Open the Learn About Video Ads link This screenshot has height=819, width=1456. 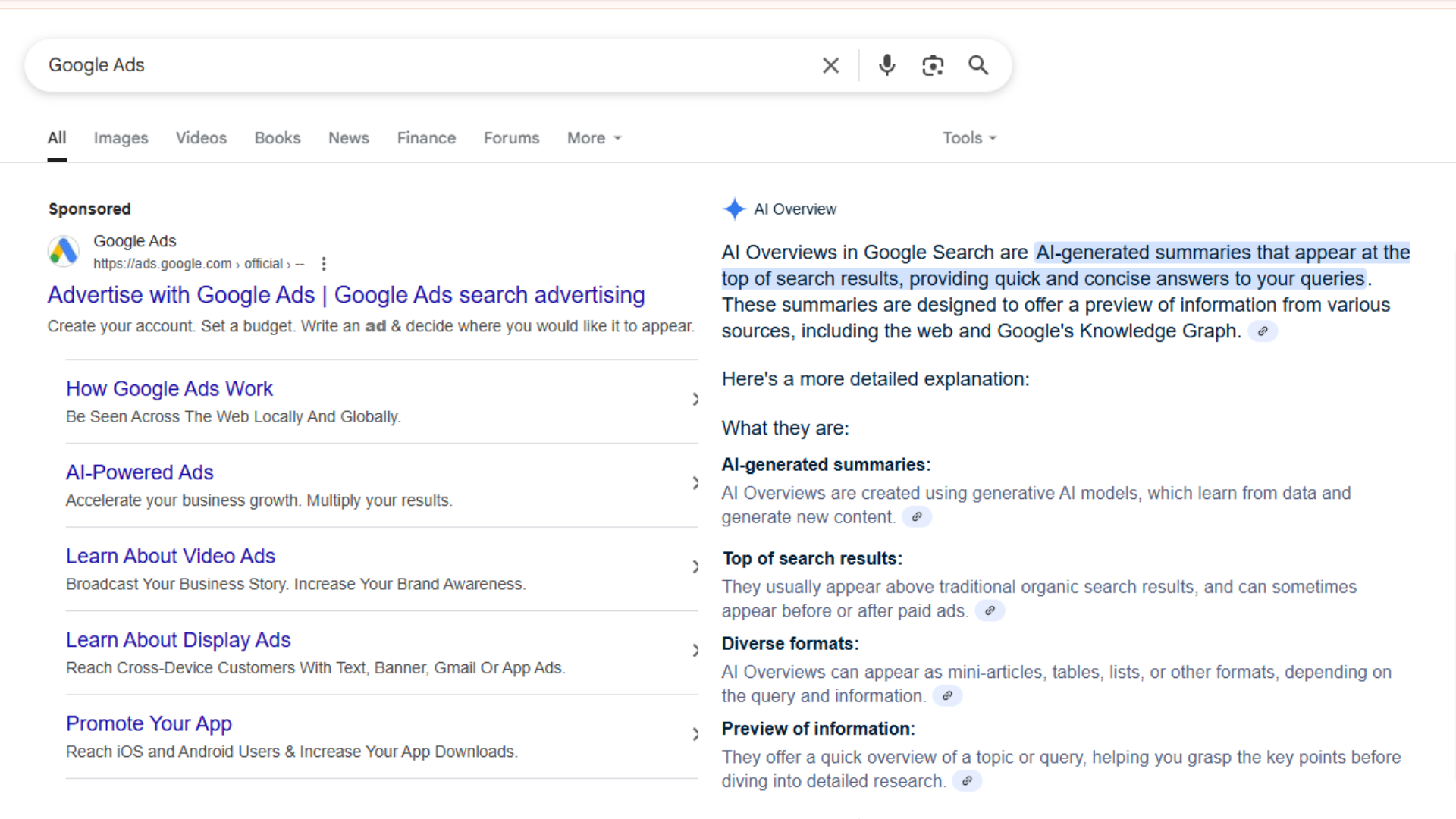pyautogui.click(x=171, y=556)
